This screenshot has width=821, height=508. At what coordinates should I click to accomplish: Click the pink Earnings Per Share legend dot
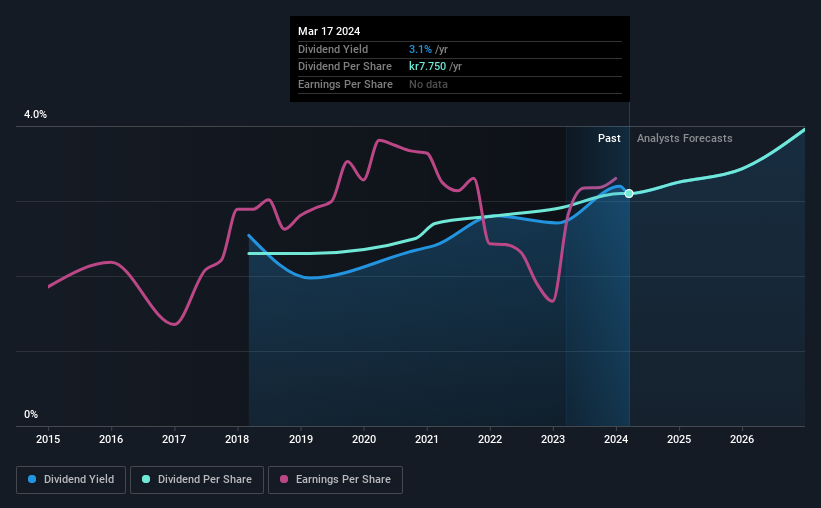(284, 479)
